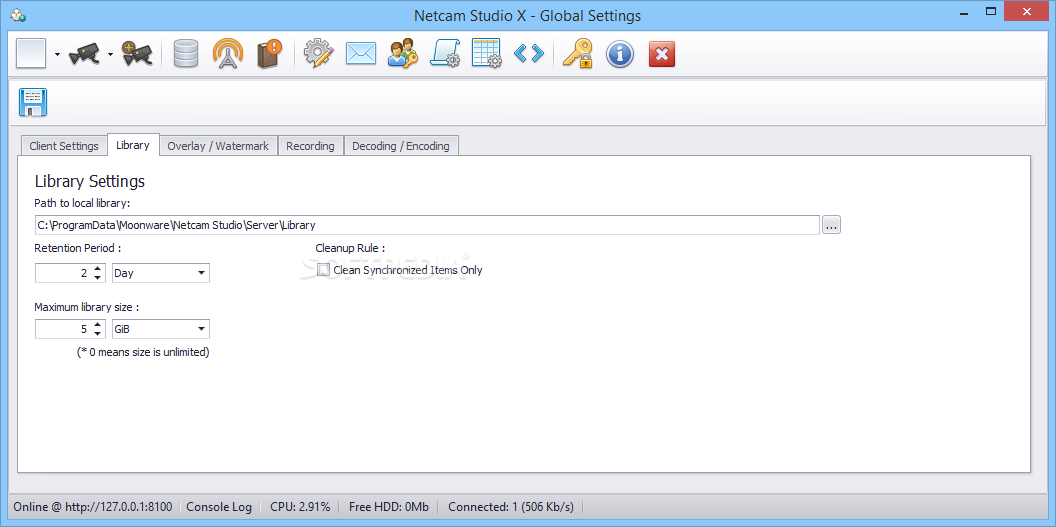Open the Console Log in status bar
The height and width of the screenshot is (527, 1056).
(x=219, y=507)
